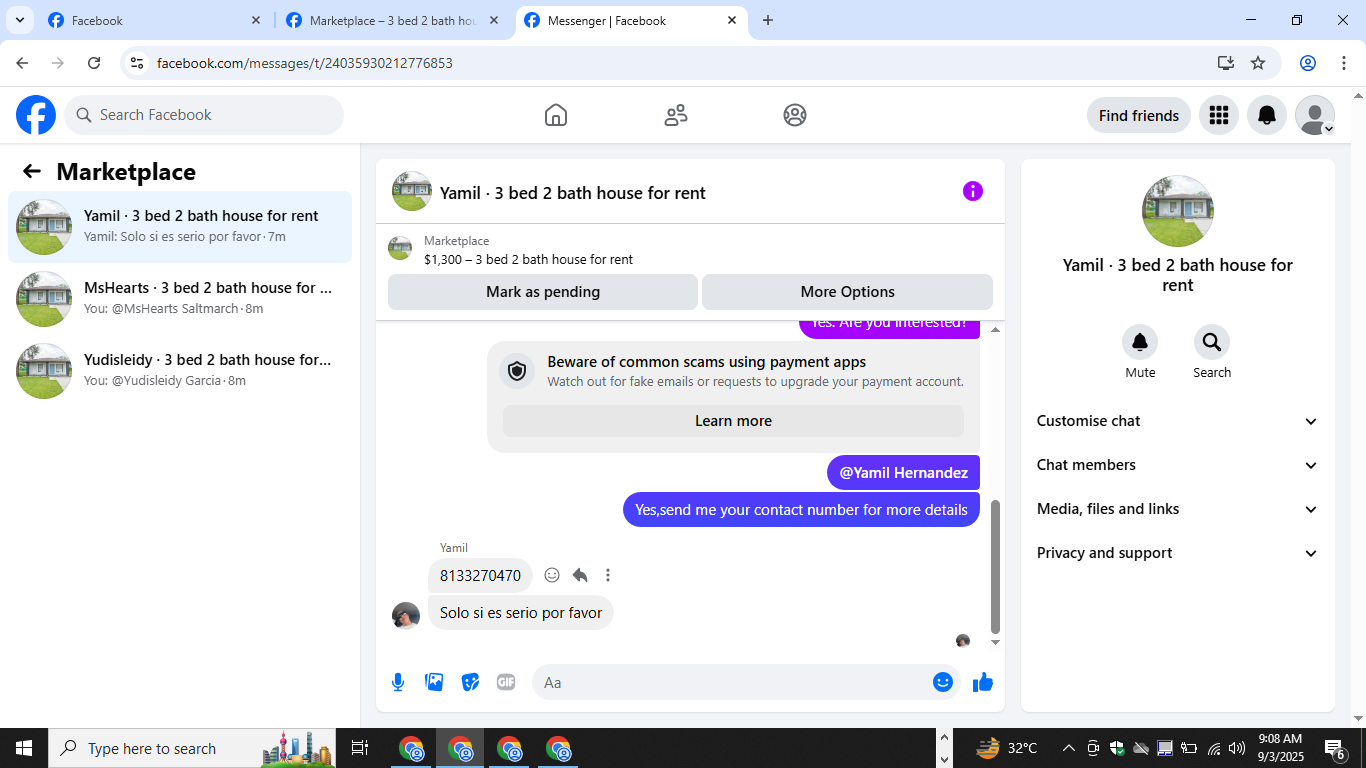Bookmark this page with star icon

(x=1258, y=63)
